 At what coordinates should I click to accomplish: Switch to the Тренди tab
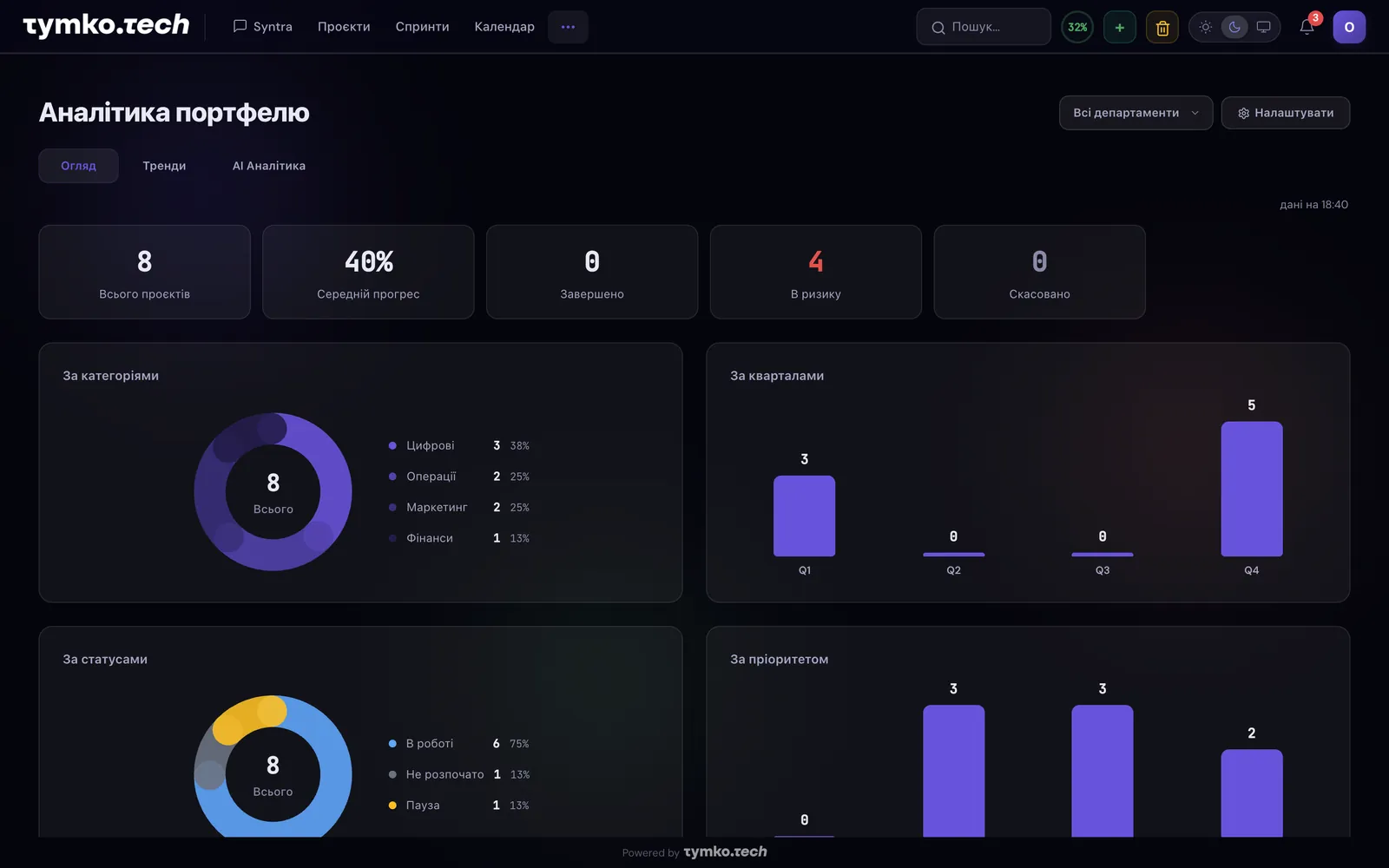coord(164,166)
